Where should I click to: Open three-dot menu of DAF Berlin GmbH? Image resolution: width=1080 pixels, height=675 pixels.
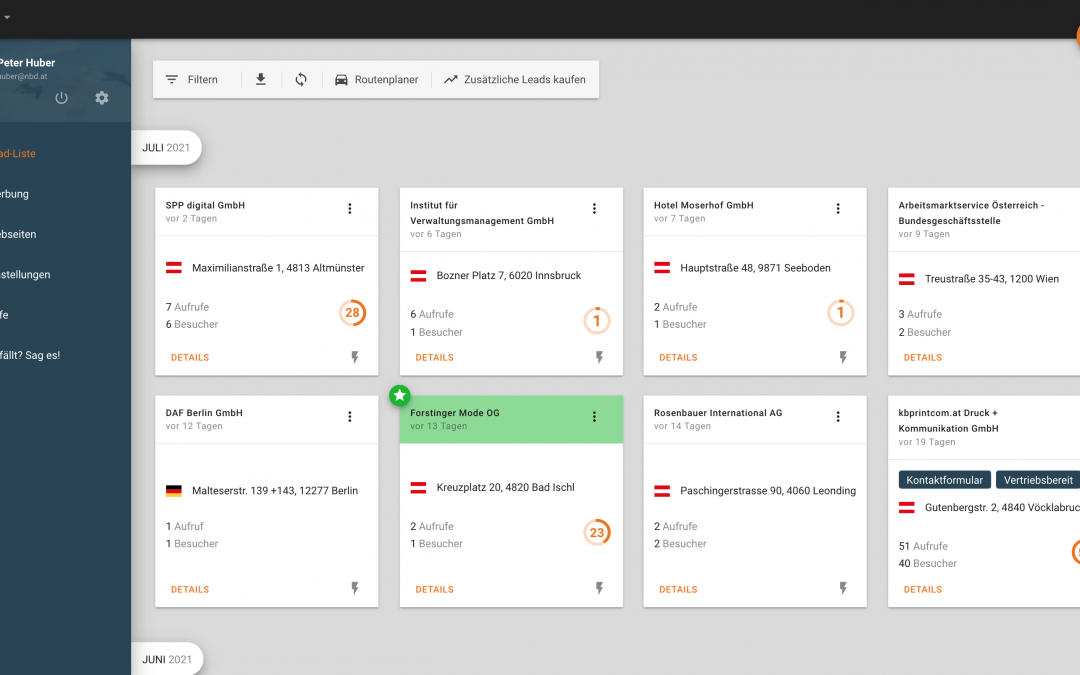tap(350, 417)
